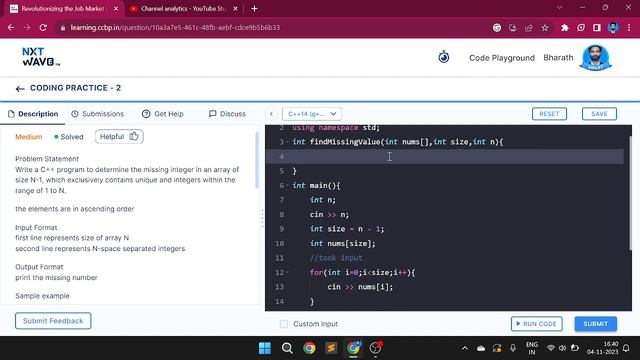Toggle the Custom Input checkbox
The image size is (640, 360).
click(284, 324)
